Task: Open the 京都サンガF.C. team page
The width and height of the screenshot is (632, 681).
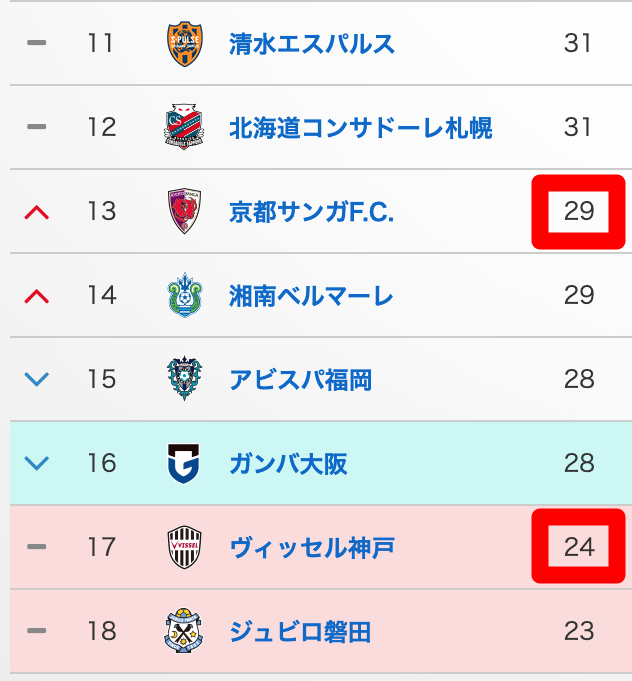Action: coord(311,212)
